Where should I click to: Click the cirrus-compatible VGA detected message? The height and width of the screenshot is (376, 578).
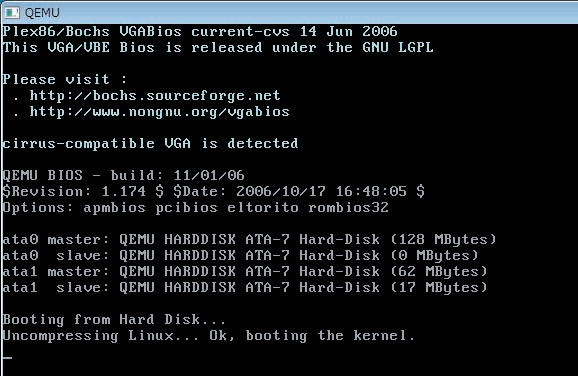tap(150, 144)
